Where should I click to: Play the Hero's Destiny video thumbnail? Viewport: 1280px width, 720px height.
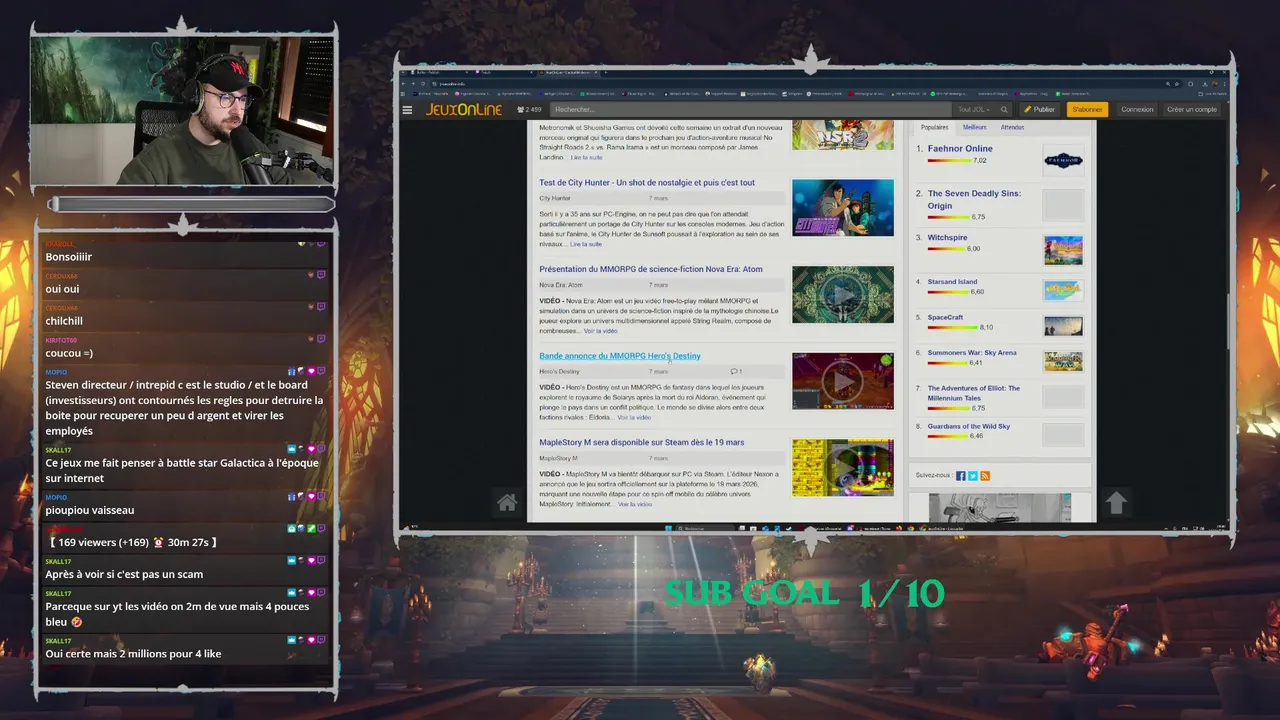tap(843, 381)
